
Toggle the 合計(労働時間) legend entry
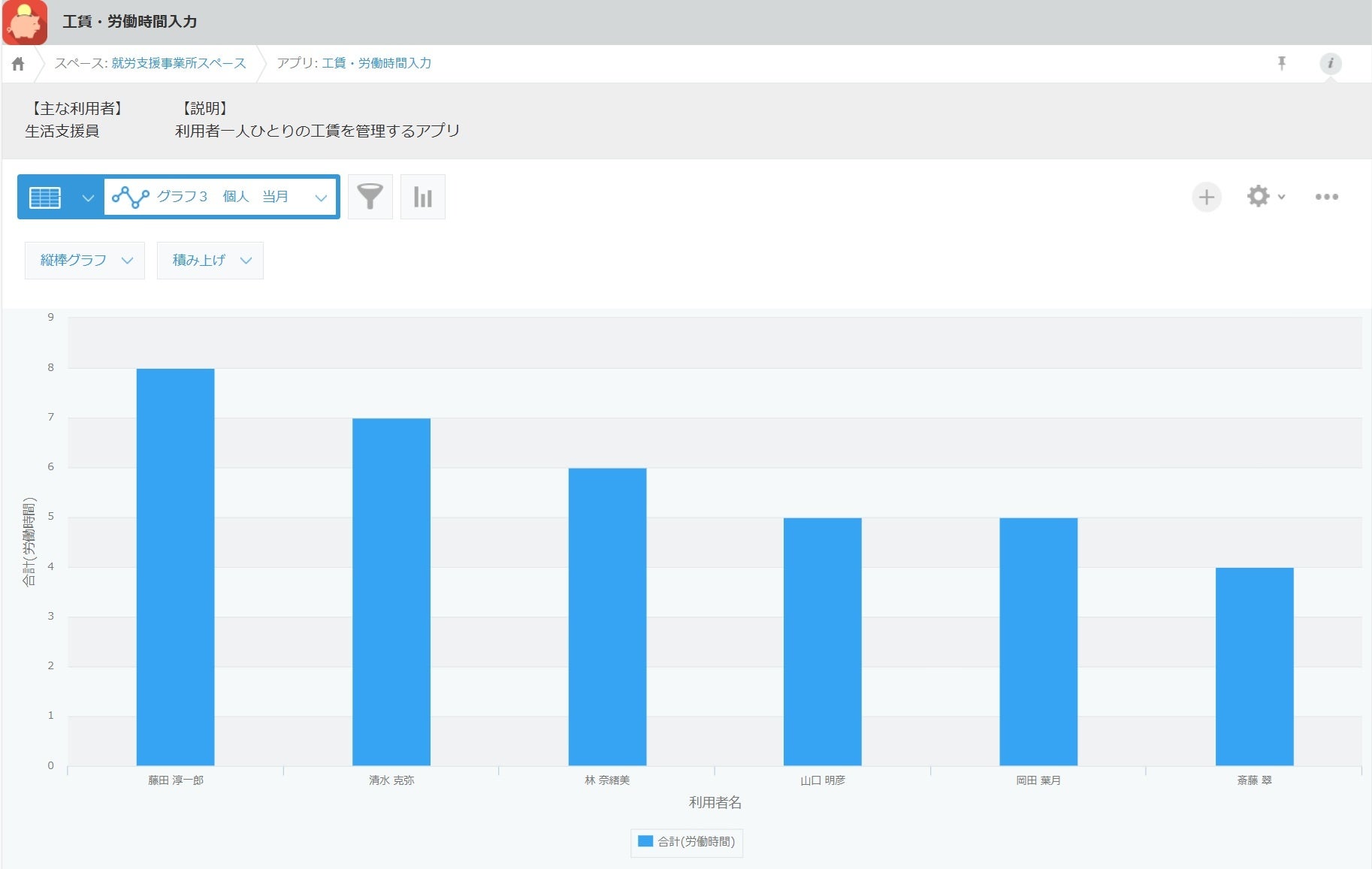pyautogui.click(x=687, y=842)
